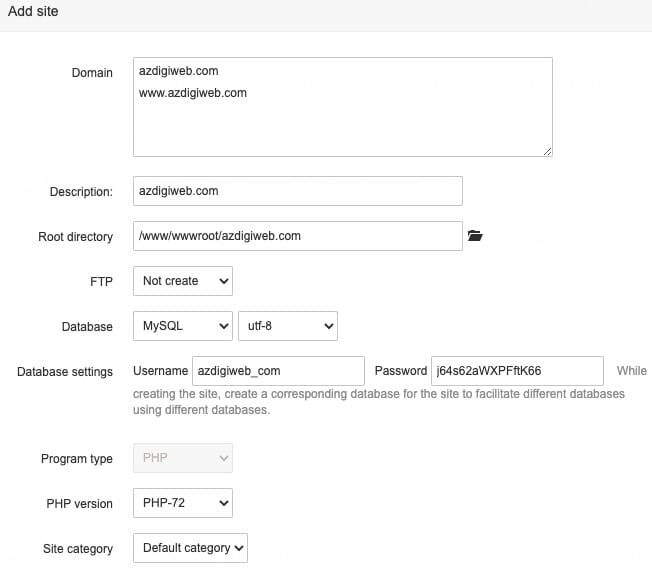Focus the Description input field
Screen dimensions: 652x574
pyautogui.click(x=298, y=191)
